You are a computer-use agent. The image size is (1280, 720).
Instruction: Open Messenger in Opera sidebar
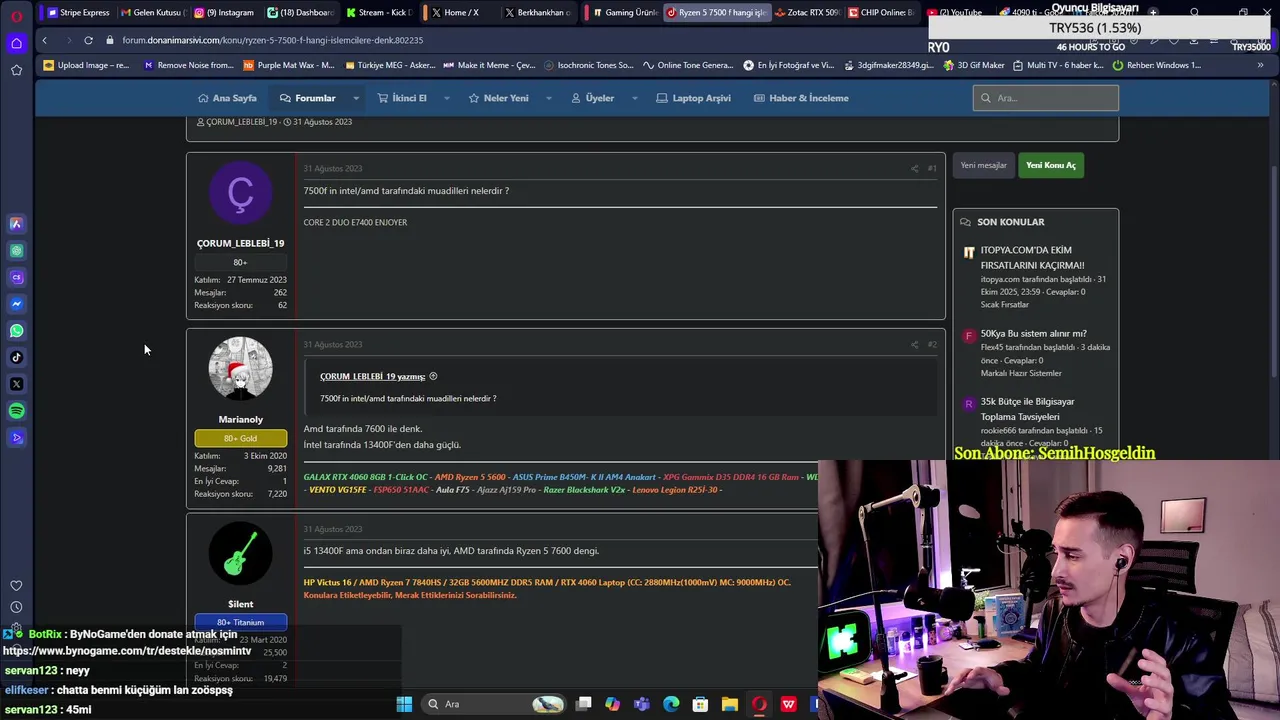pos(16,304)
